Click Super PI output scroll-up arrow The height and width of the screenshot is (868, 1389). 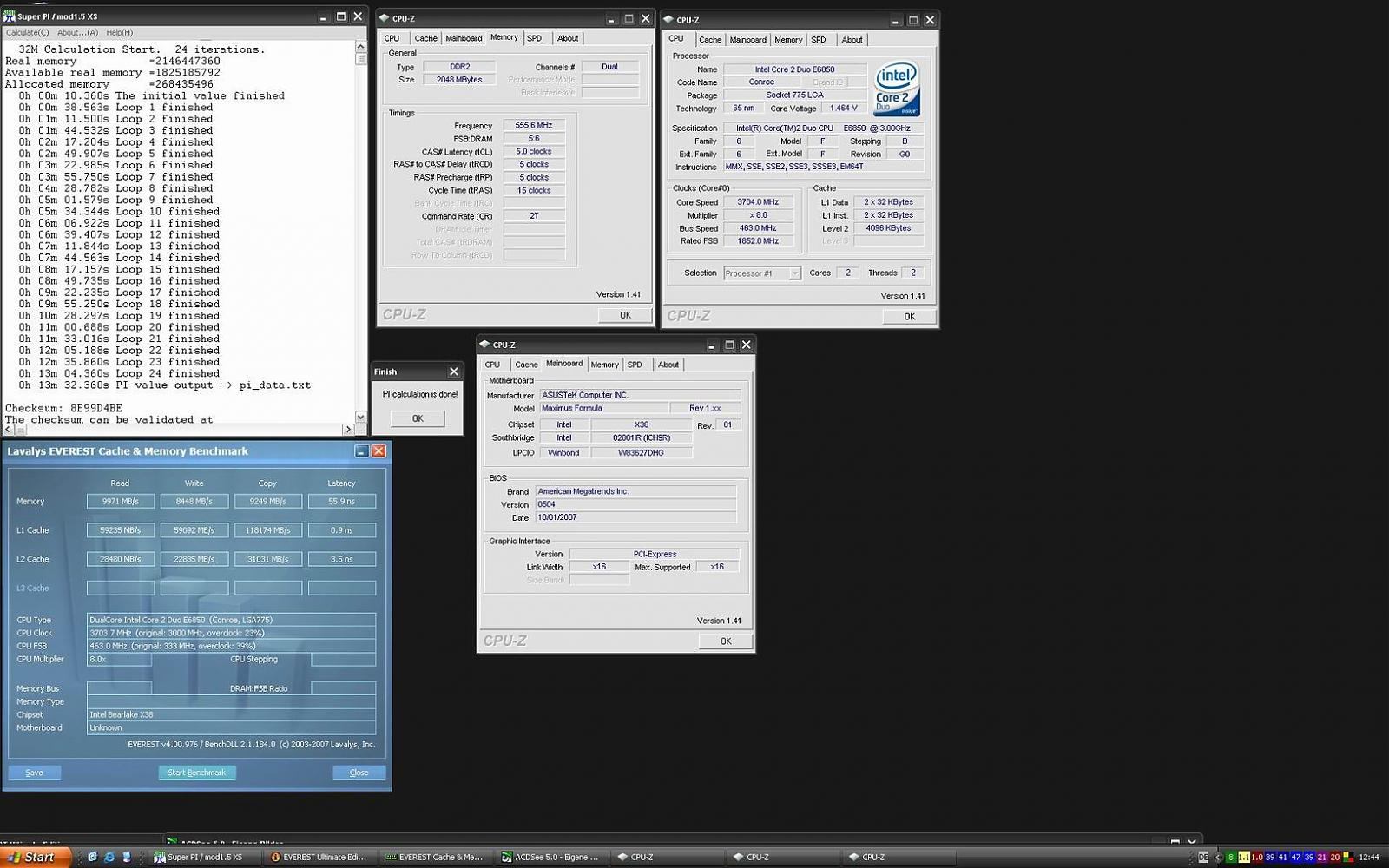pyautogui.click(x=361, y=47)
